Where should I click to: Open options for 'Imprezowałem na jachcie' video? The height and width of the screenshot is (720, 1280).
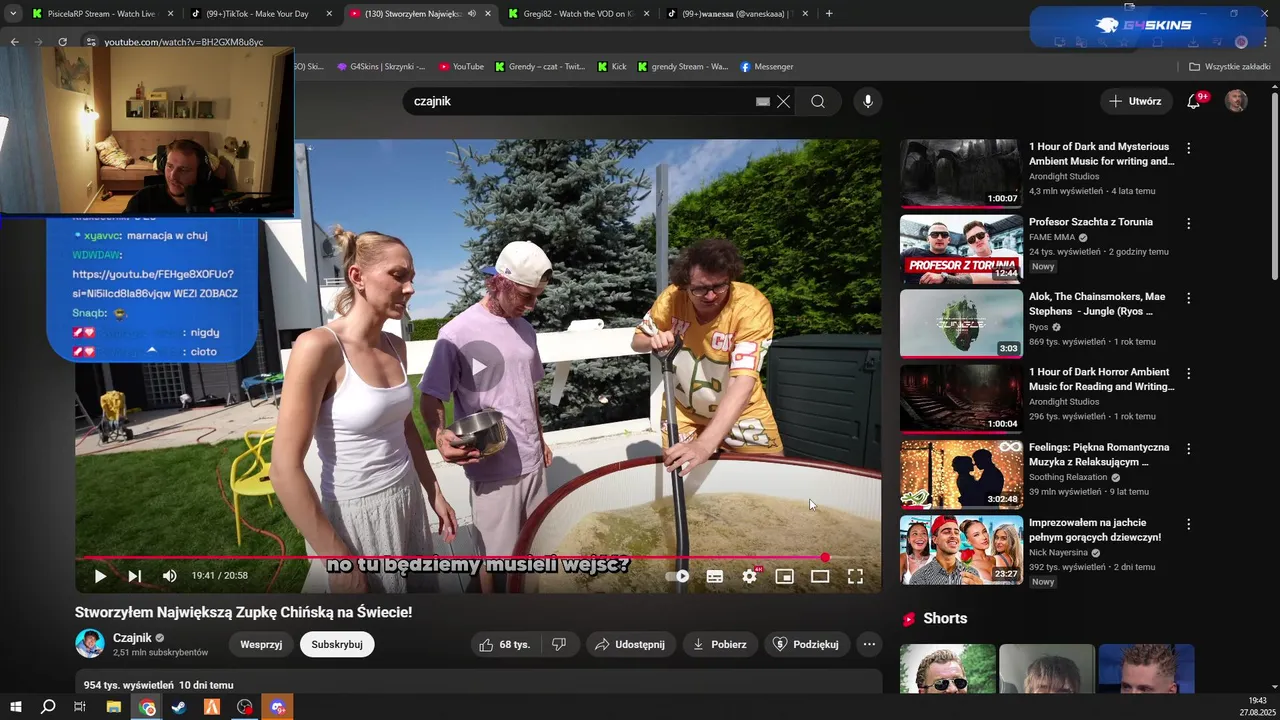1189,524
